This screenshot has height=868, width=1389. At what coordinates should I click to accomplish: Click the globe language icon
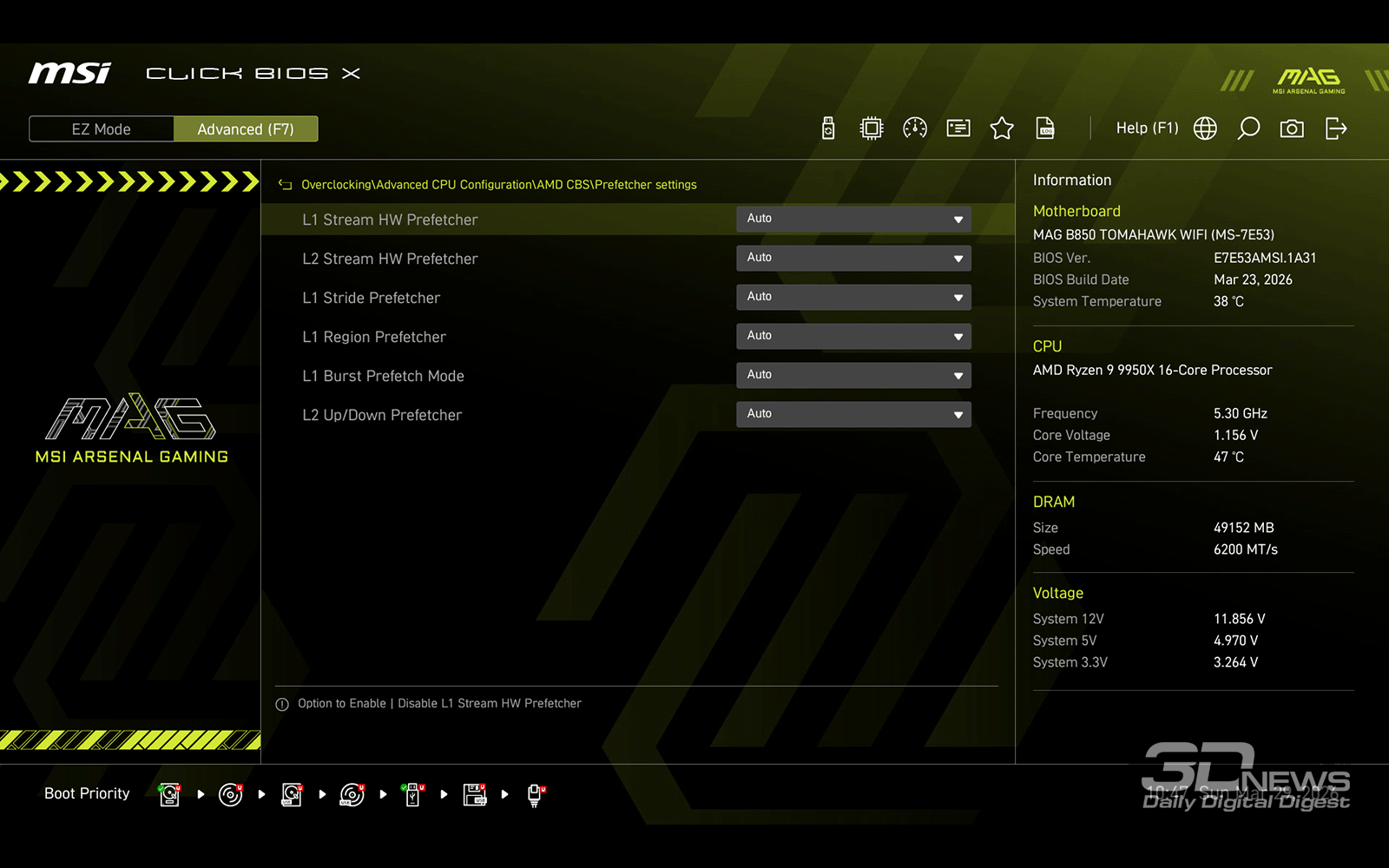[x=1205, y=128]
